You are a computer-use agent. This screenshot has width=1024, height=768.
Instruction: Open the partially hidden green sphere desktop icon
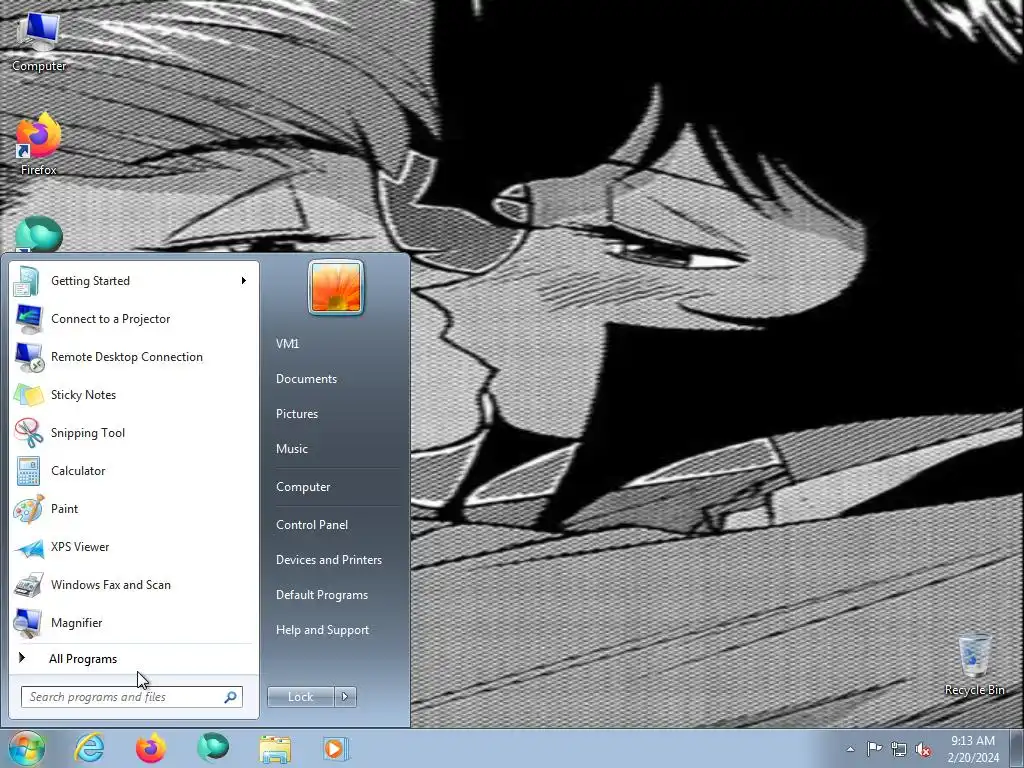coord(38,235)
